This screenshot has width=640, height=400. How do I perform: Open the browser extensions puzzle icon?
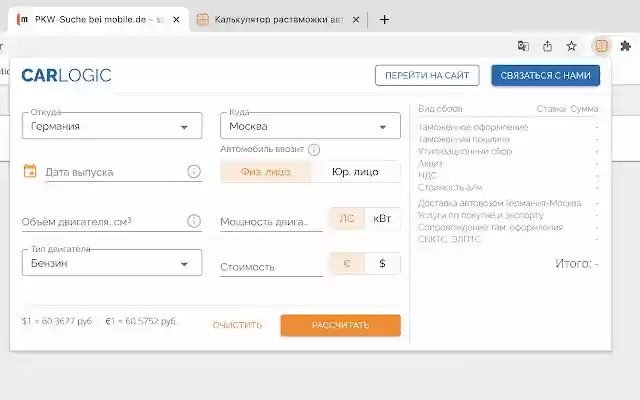[625, 46]
